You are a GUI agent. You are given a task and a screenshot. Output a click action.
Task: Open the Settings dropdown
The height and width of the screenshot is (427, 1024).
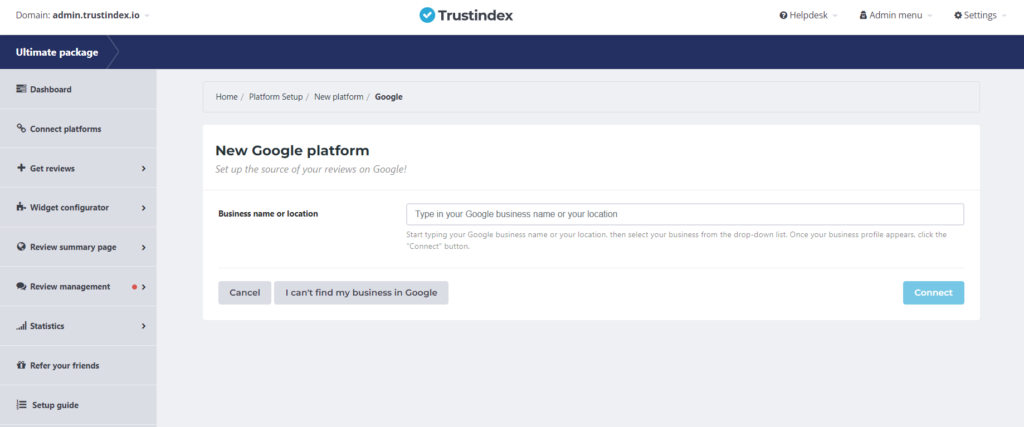(x=980, y=16)
